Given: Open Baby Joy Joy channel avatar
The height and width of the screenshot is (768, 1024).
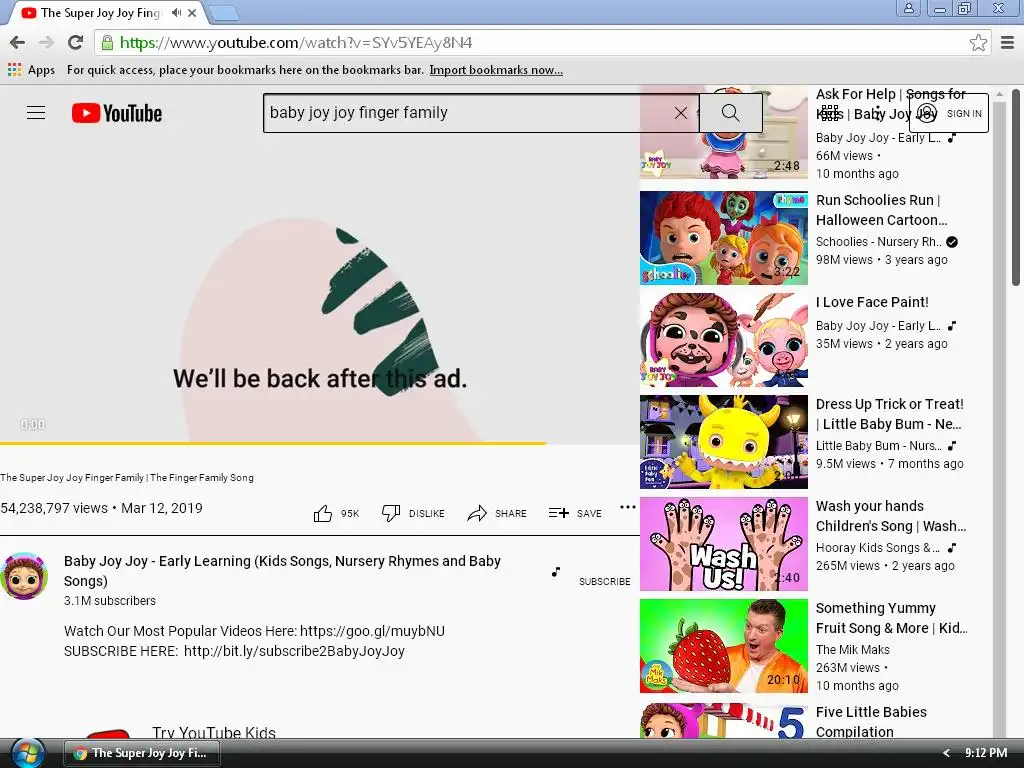Looking at the screenshot, I should [x=24, y=576].
